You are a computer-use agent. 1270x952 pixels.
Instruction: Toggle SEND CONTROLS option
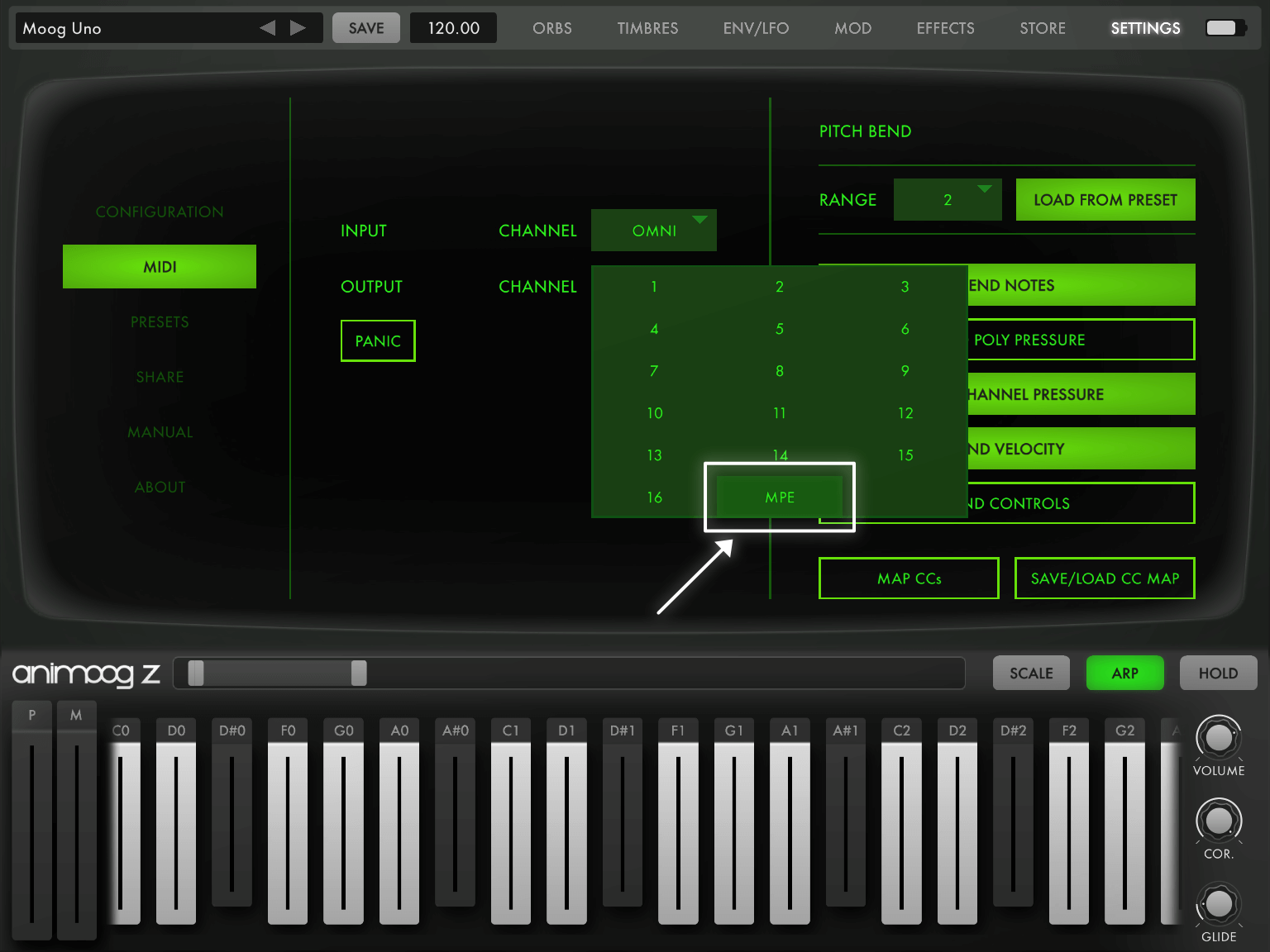pos(1081,503)
